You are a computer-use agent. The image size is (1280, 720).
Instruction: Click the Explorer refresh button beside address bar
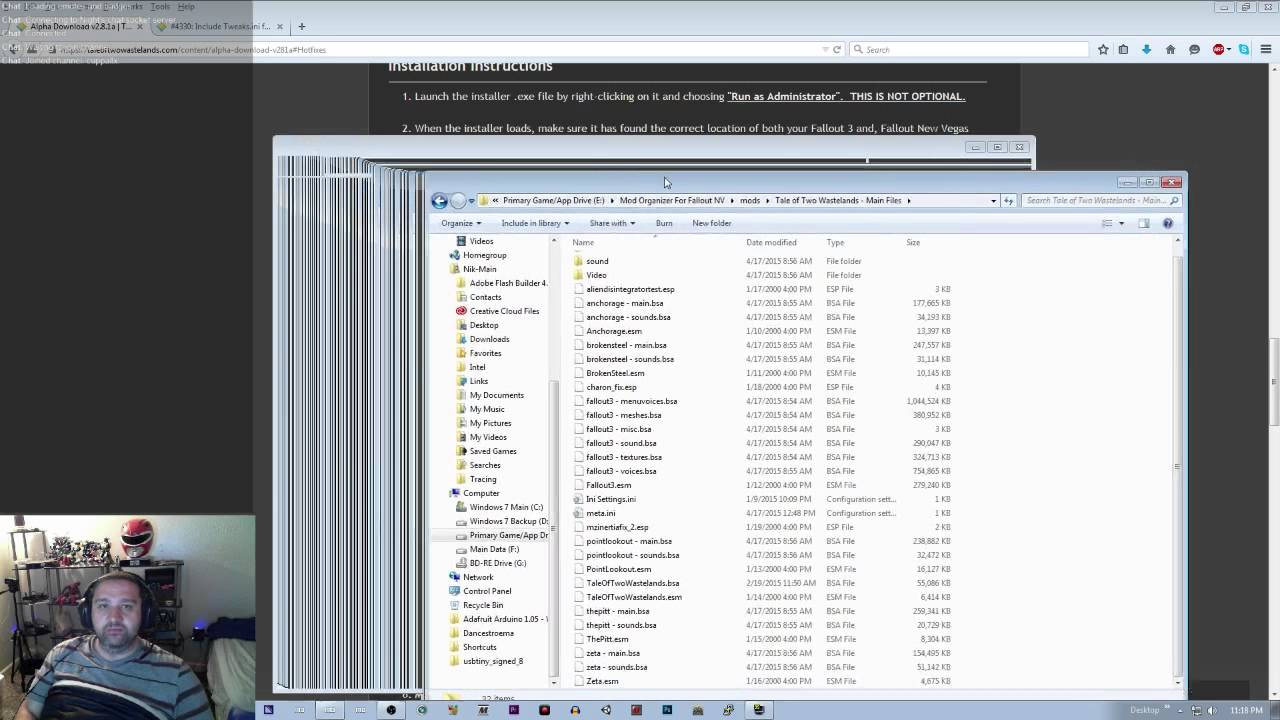coord(1009,201)
